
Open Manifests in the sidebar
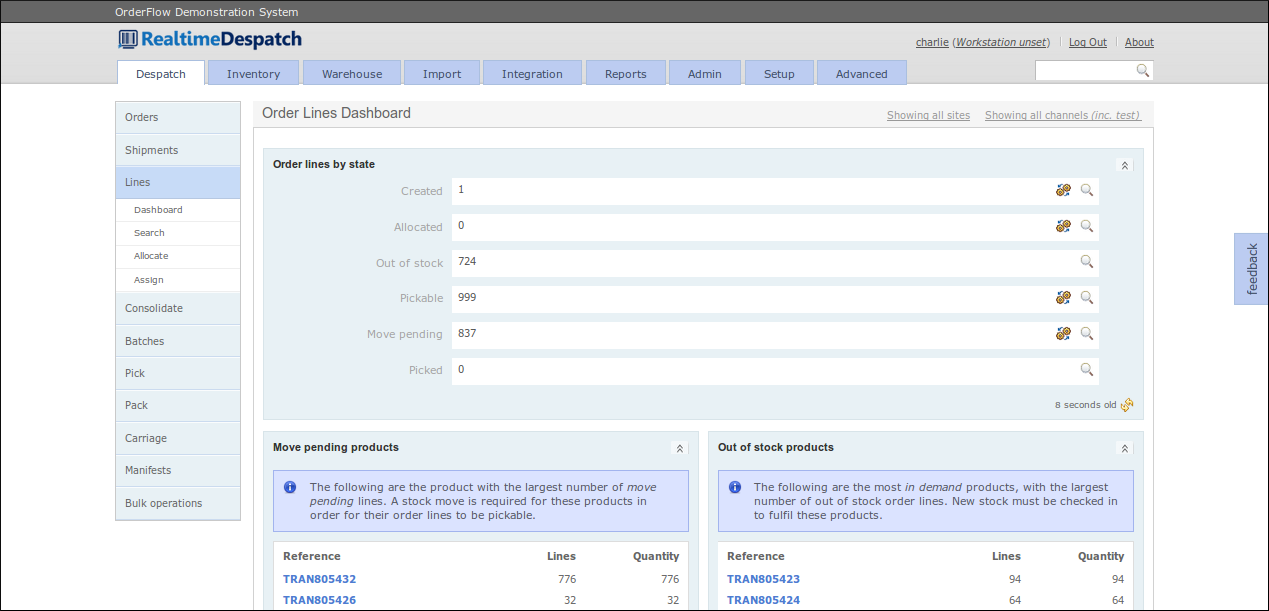(178, 470)
